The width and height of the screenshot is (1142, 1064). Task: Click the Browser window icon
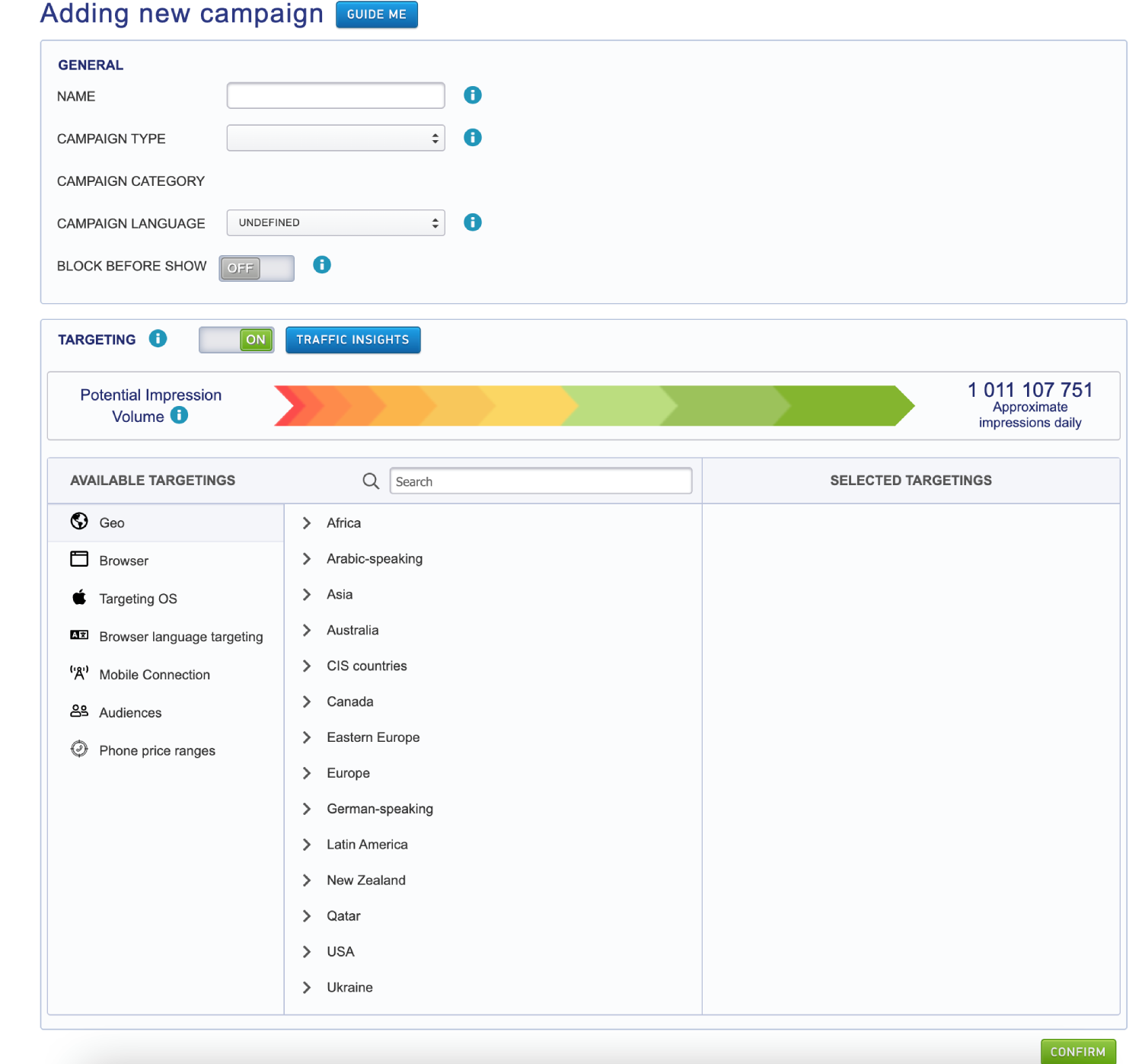pyautogui.click(x=79, y=559)
